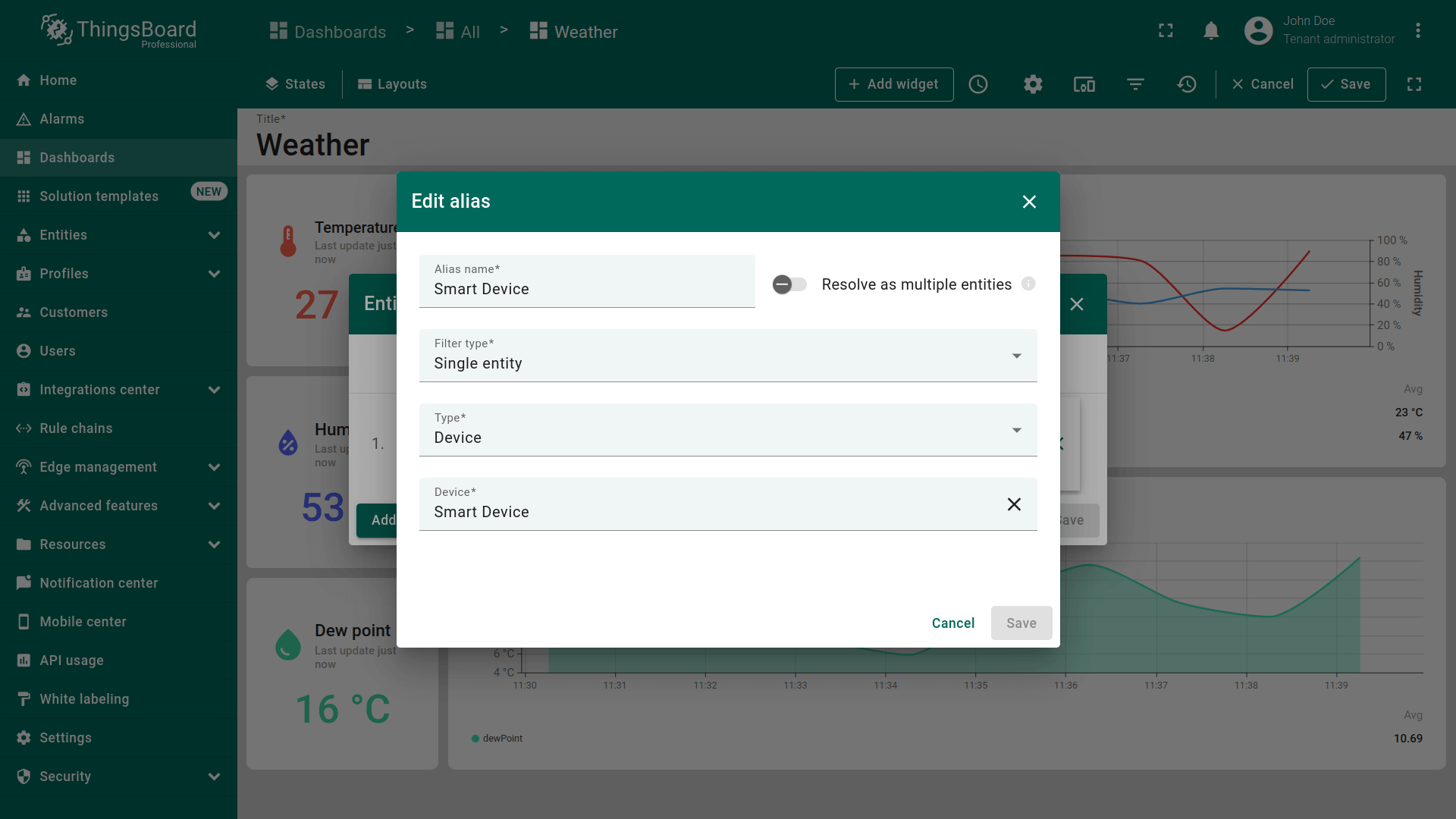Click the Add widget button
Screen dimensions: 1456x819
pos(893,84)
